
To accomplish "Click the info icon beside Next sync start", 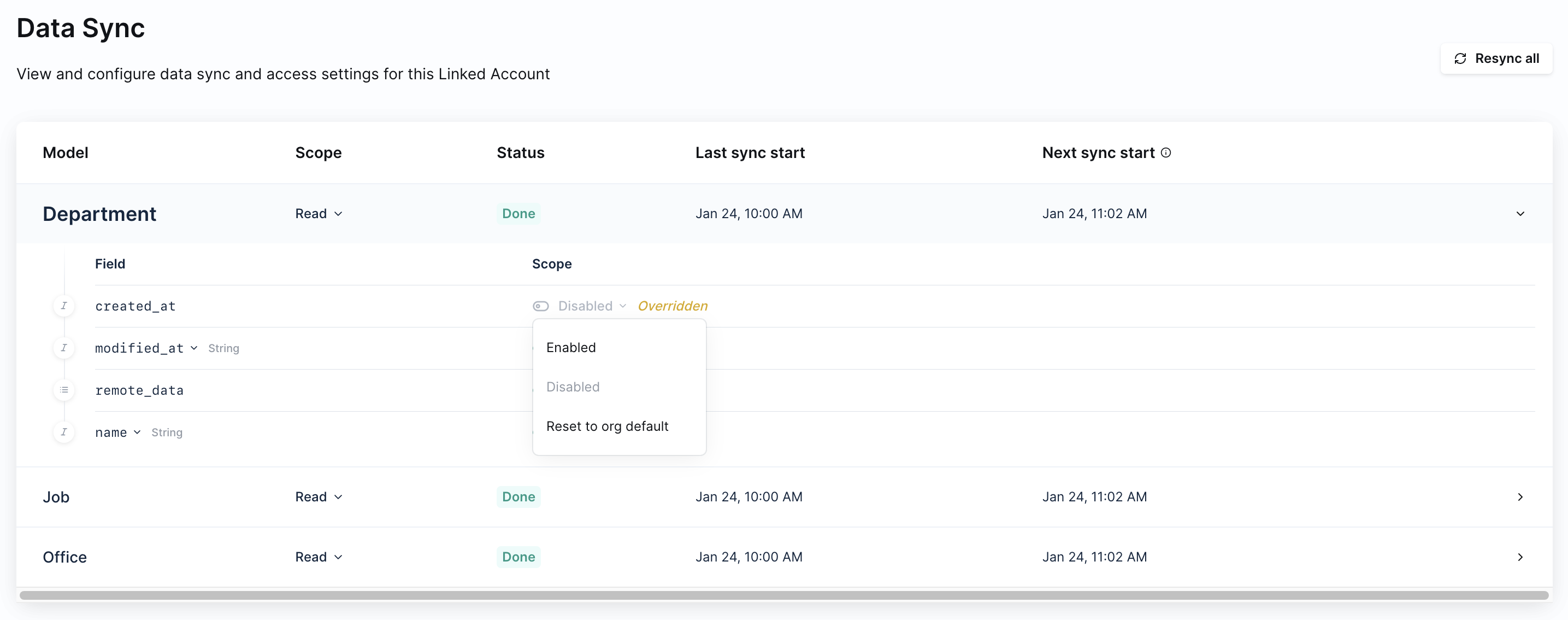I will tap(1165, 153).
